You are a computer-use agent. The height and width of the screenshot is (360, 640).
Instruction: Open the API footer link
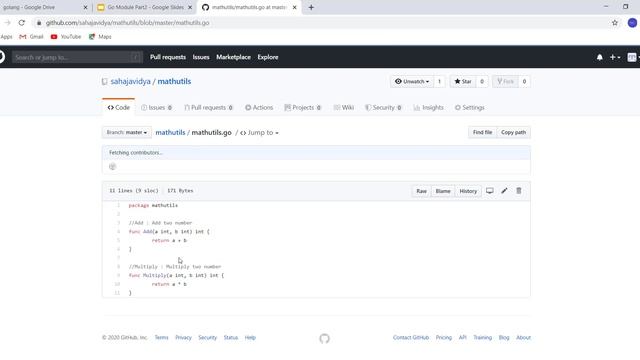point(462,338)
